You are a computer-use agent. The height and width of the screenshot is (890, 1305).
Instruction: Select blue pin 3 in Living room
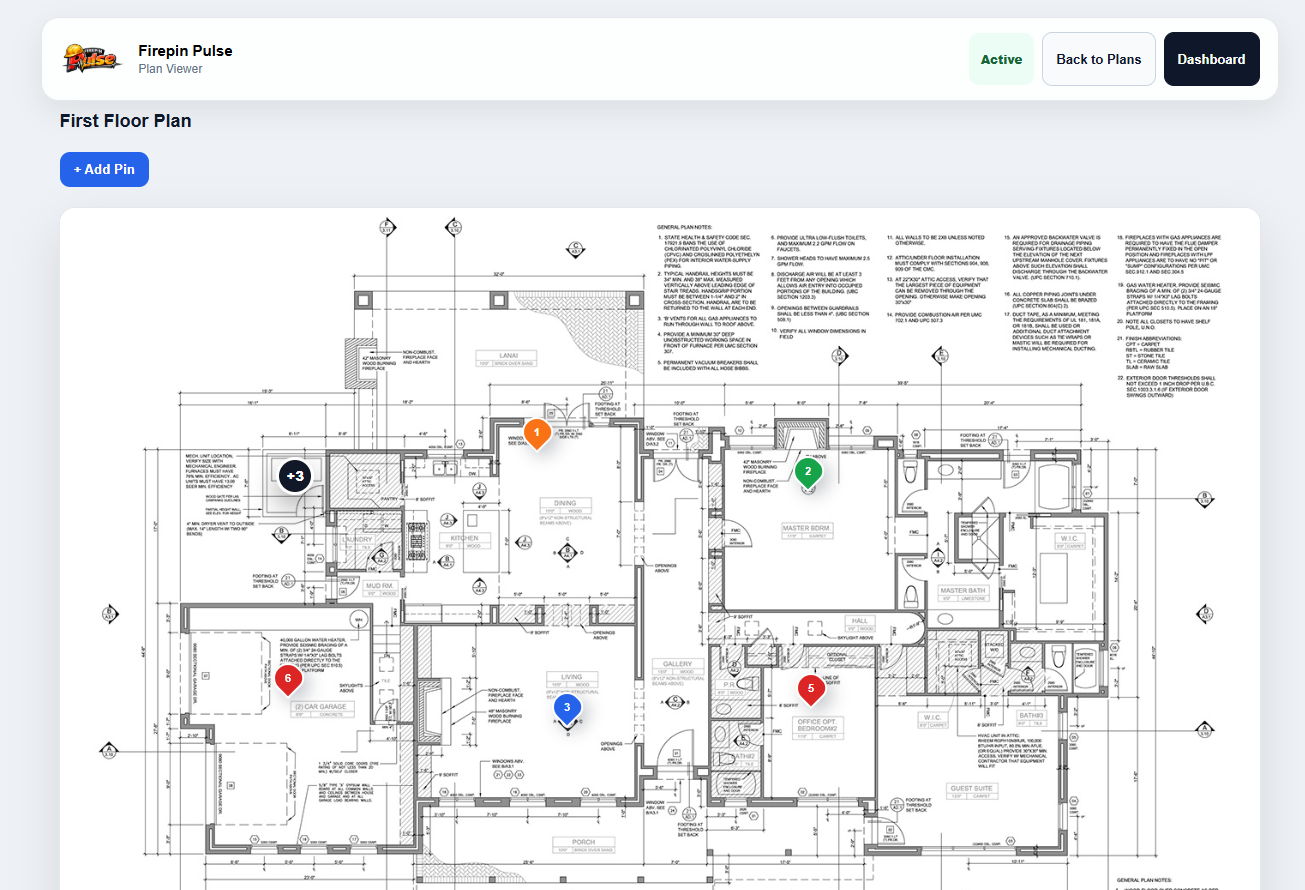pyautogui.click(x=567, y=710)
